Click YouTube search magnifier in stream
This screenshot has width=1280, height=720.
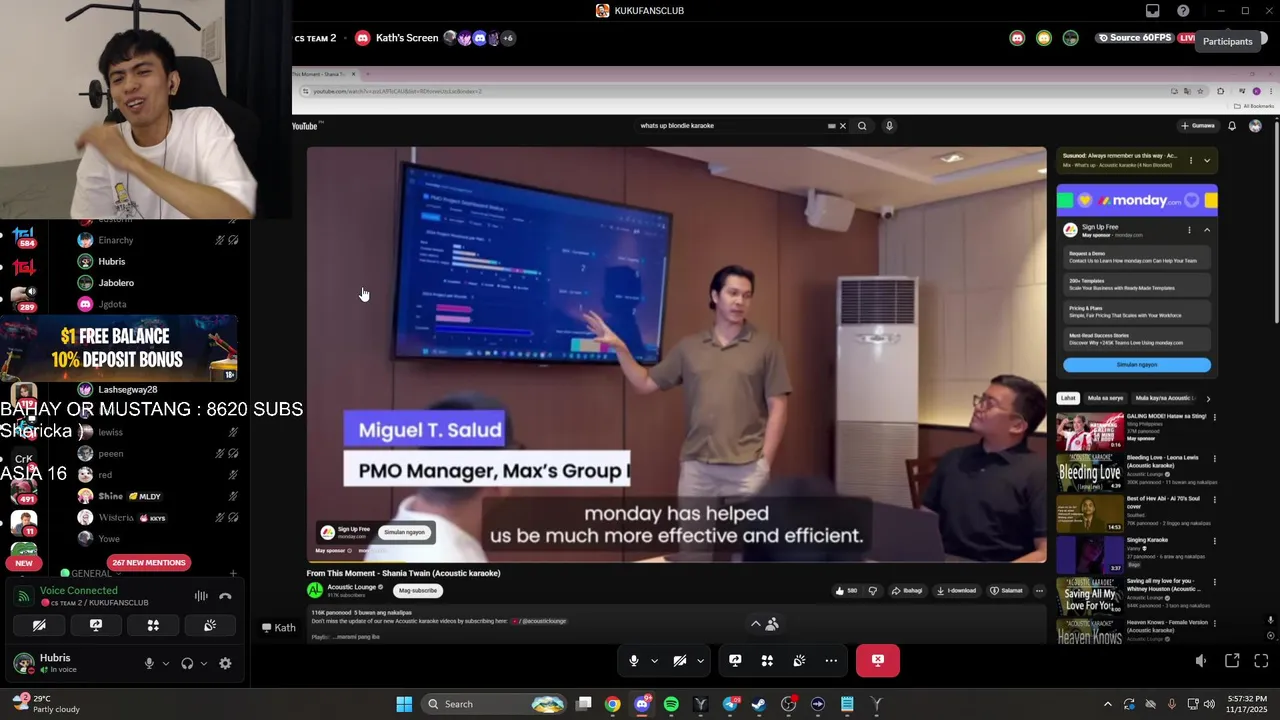[862, 126]
